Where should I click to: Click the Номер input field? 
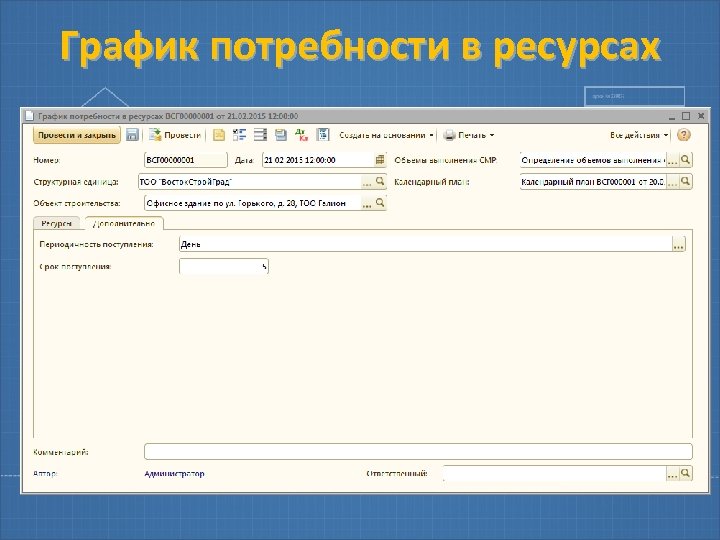pos(186,160)
